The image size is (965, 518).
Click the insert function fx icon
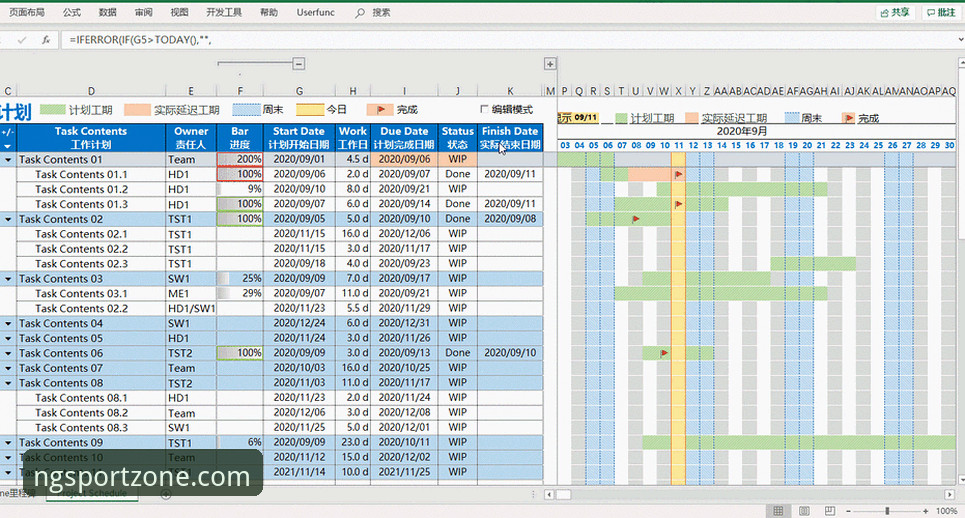[x=46, y=40]
